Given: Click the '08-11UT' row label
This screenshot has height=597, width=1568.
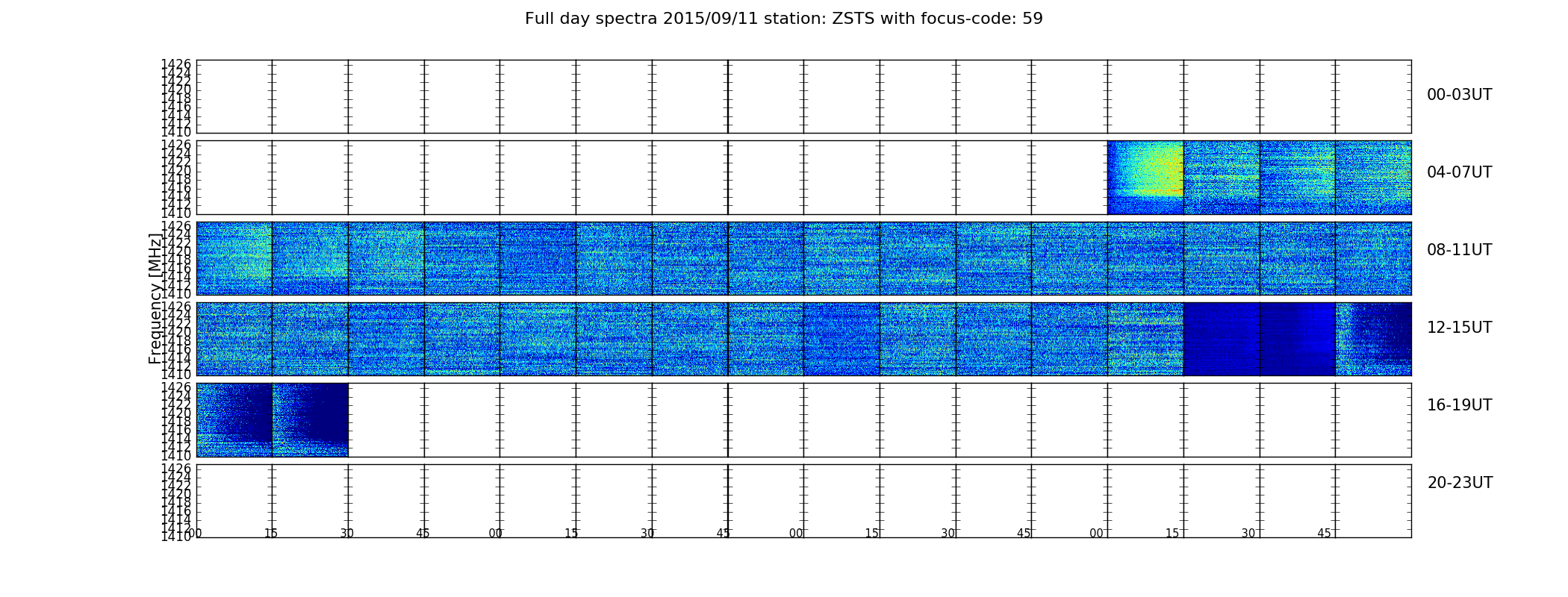Looking at the screenshot, I should (x=1459, y=250).
